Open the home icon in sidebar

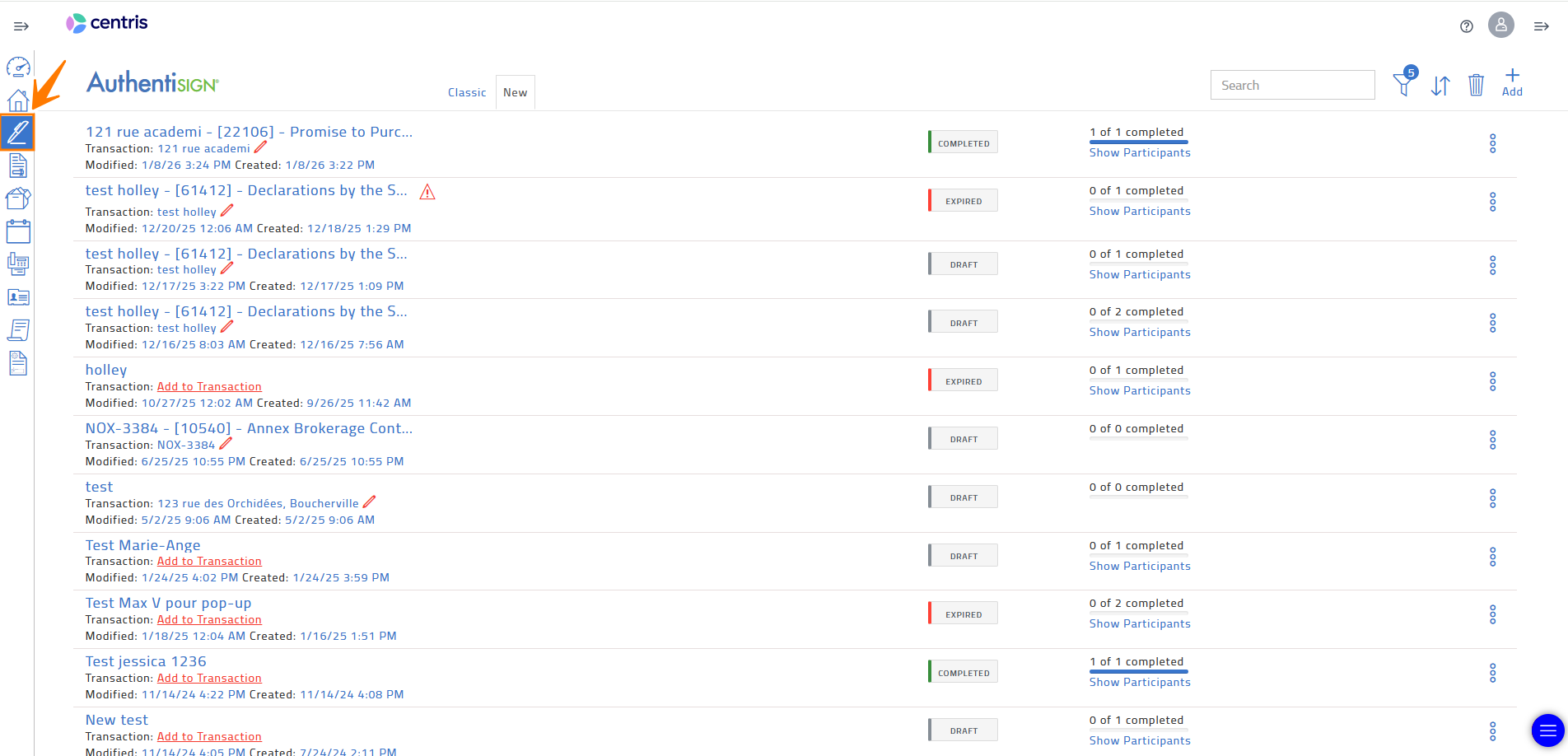(x=18, y=100)
